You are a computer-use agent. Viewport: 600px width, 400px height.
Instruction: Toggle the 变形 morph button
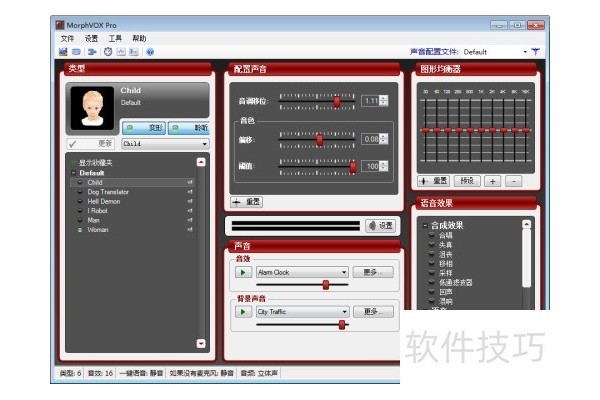[144, 127]
